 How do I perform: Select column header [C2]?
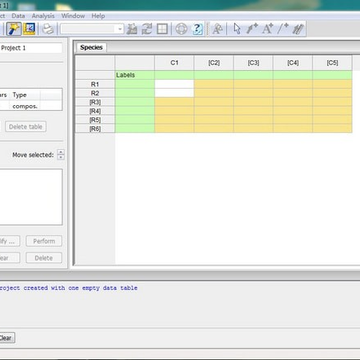pyautogui.click(x=214, y=63)
